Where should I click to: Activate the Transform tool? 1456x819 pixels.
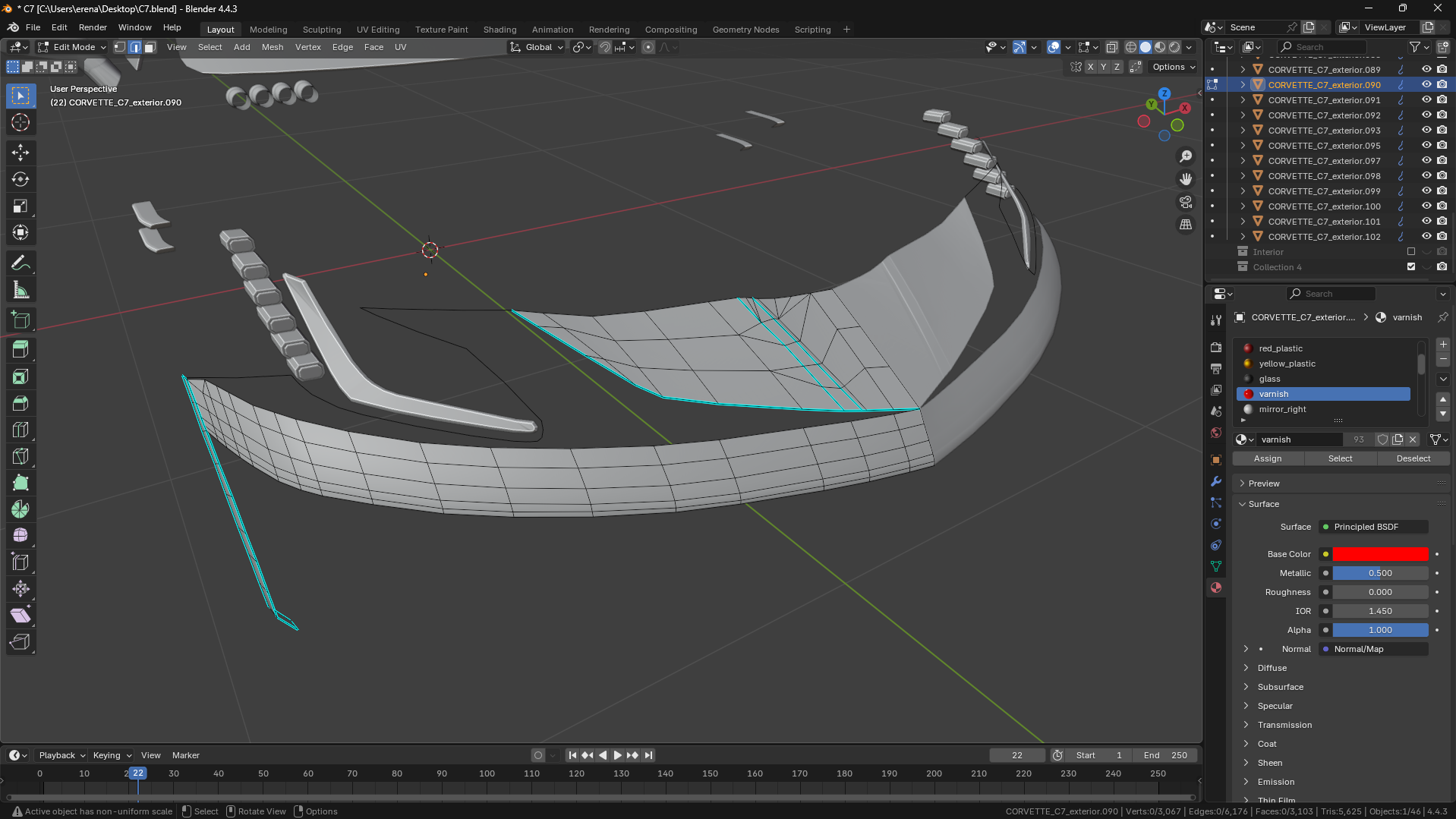[20, 232]
